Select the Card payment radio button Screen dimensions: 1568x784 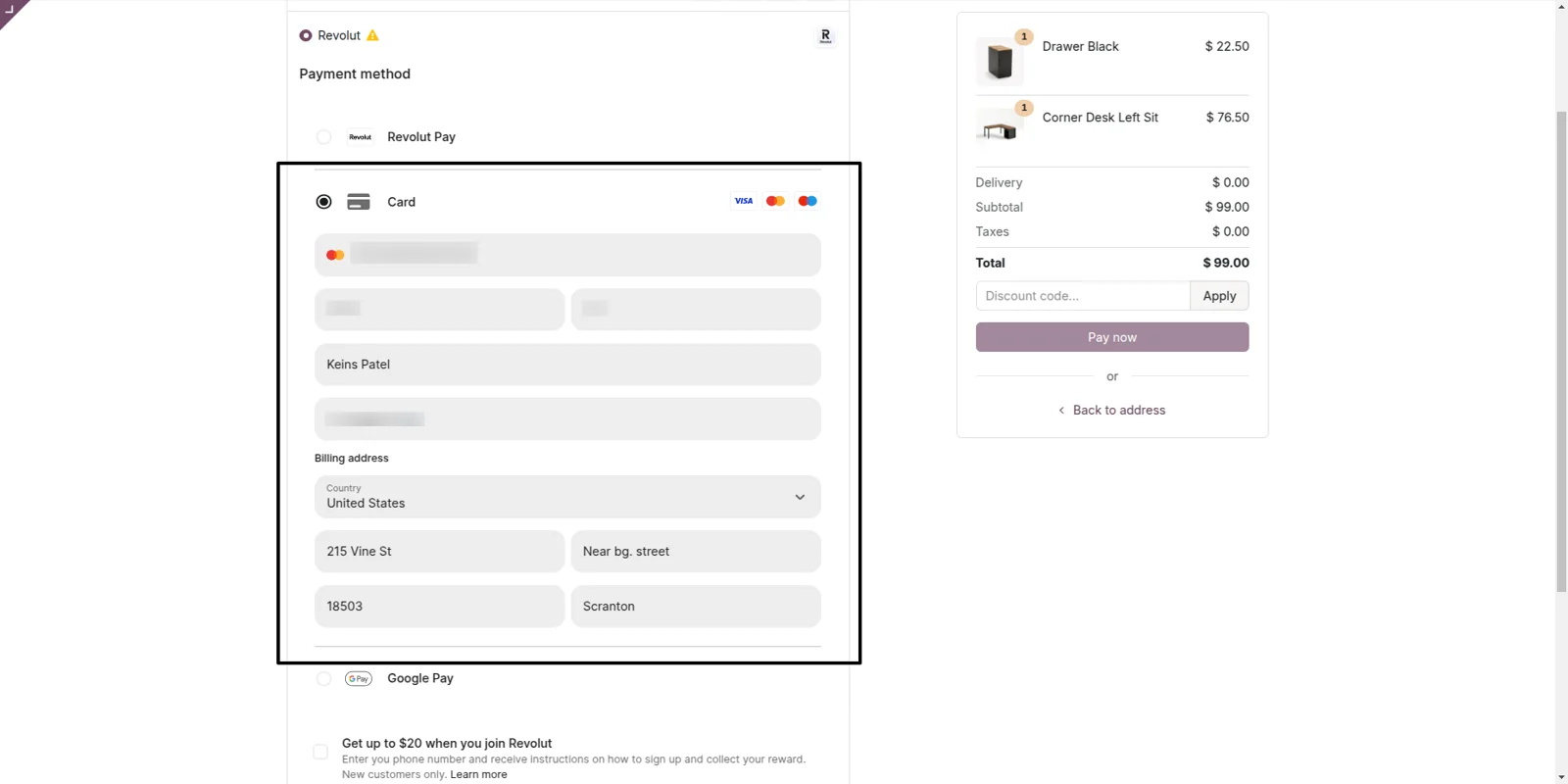323,202
